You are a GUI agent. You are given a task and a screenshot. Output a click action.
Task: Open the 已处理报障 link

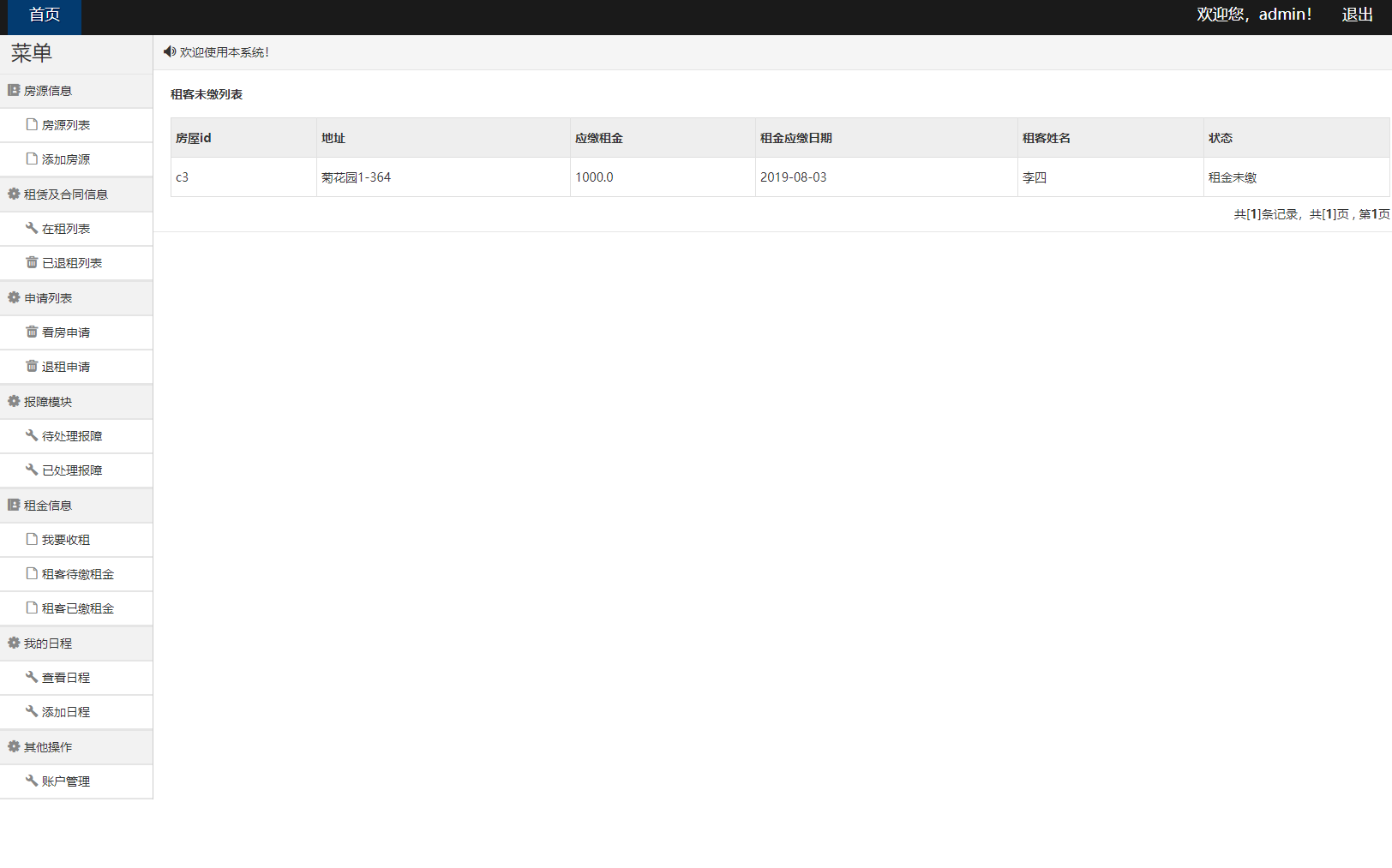coord(76,470)
